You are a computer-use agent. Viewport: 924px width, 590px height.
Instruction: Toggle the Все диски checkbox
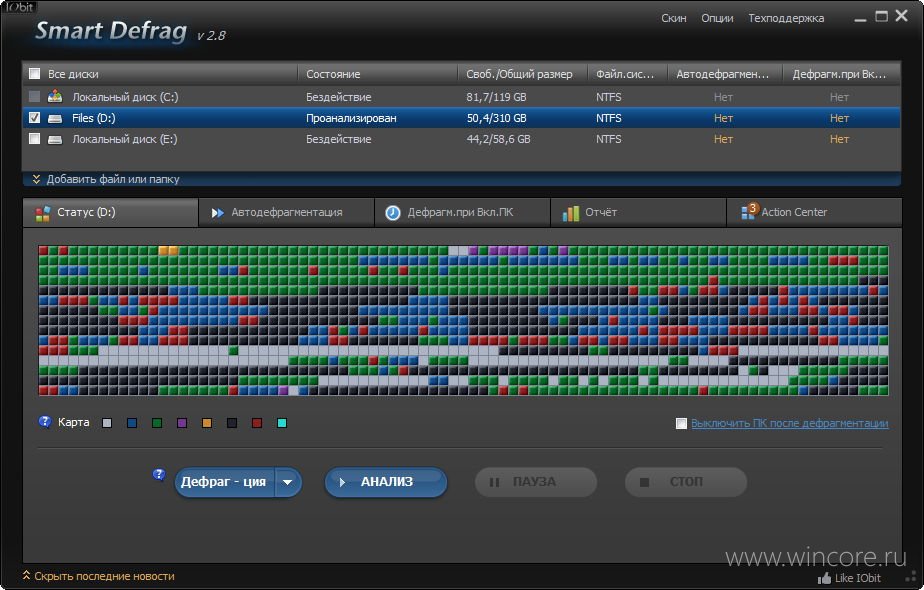(x=35, y=74)
